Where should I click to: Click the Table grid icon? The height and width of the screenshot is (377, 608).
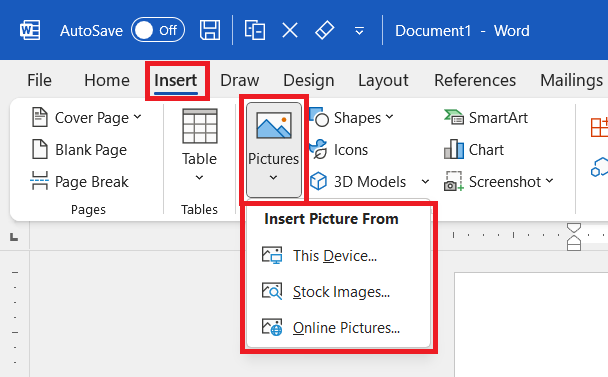200,126
